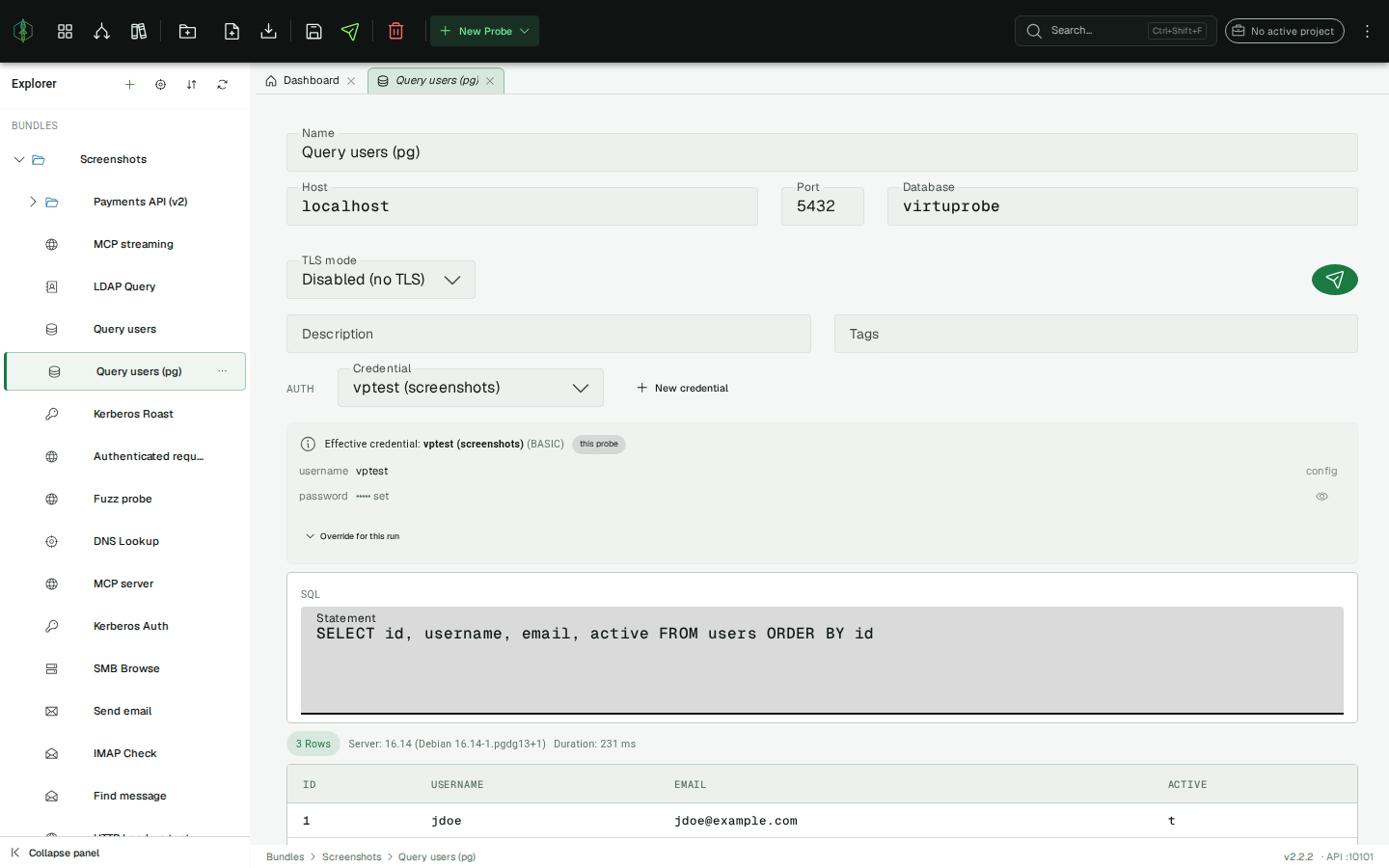Click the Explorer locate target icon
The width and height of the screenshot is (1389, 868).
tap(160, 84)
